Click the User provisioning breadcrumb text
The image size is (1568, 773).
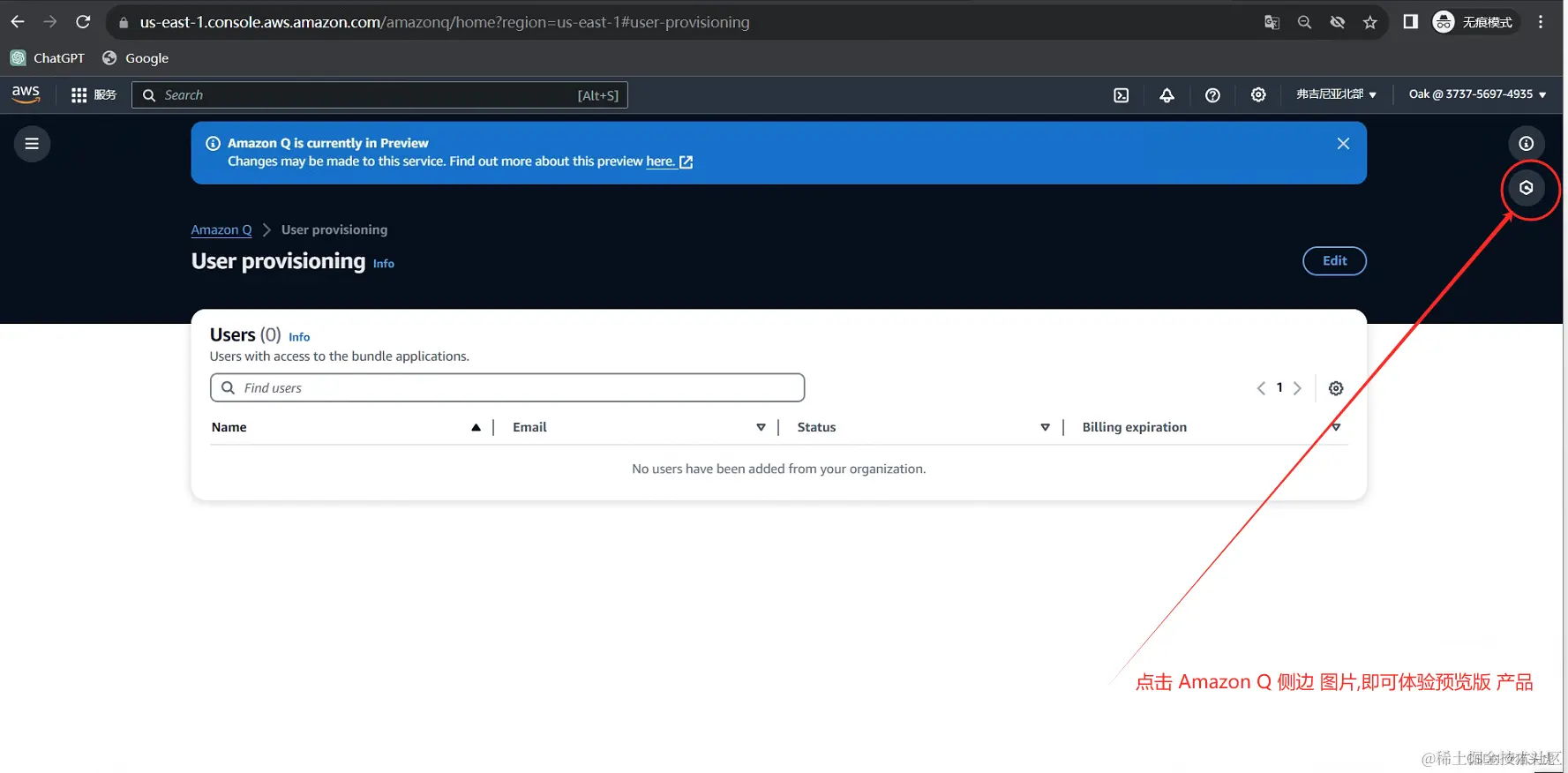(334, 229)
